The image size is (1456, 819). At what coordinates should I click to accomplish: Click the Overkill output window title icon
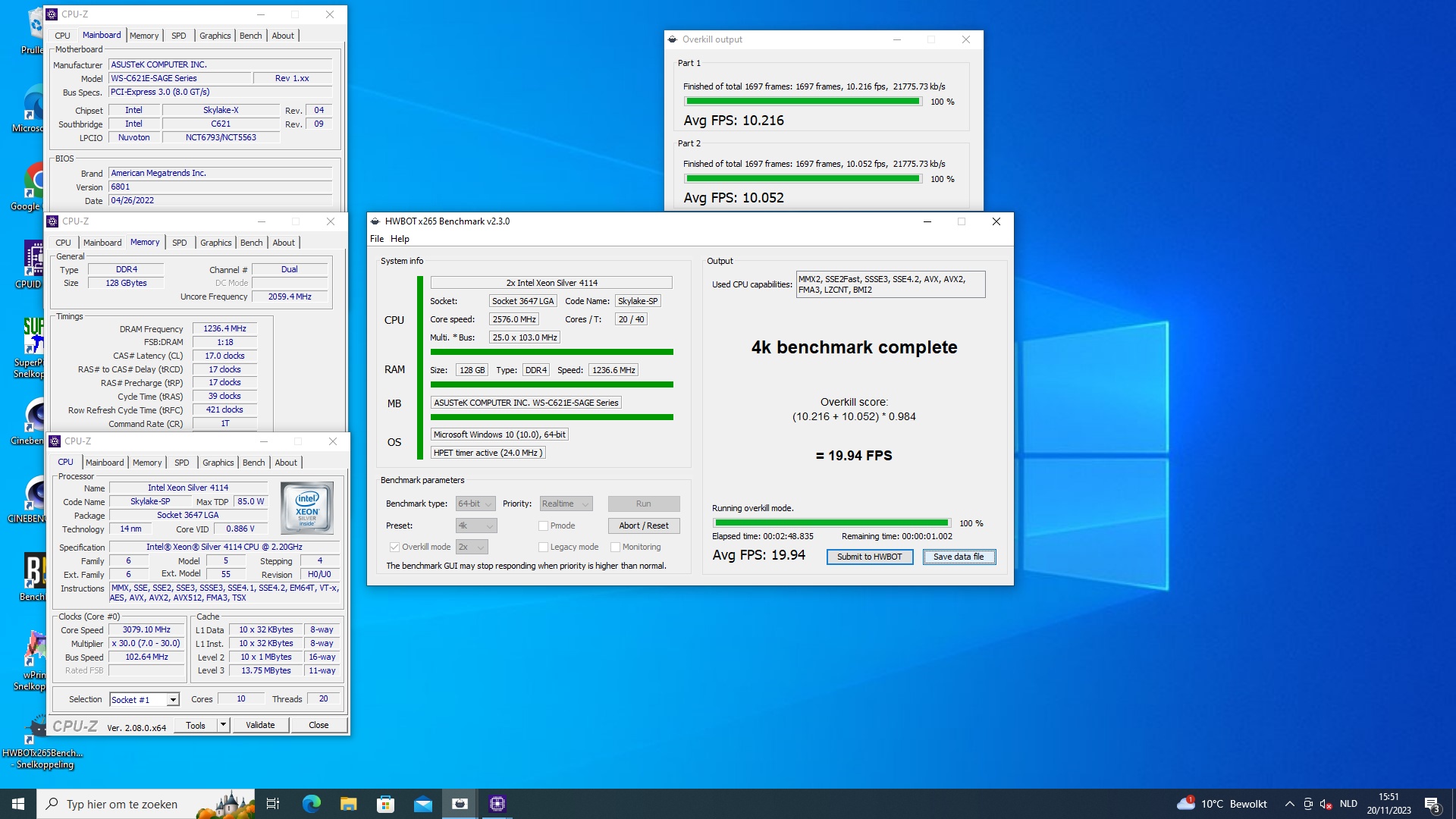click(672, 39)
